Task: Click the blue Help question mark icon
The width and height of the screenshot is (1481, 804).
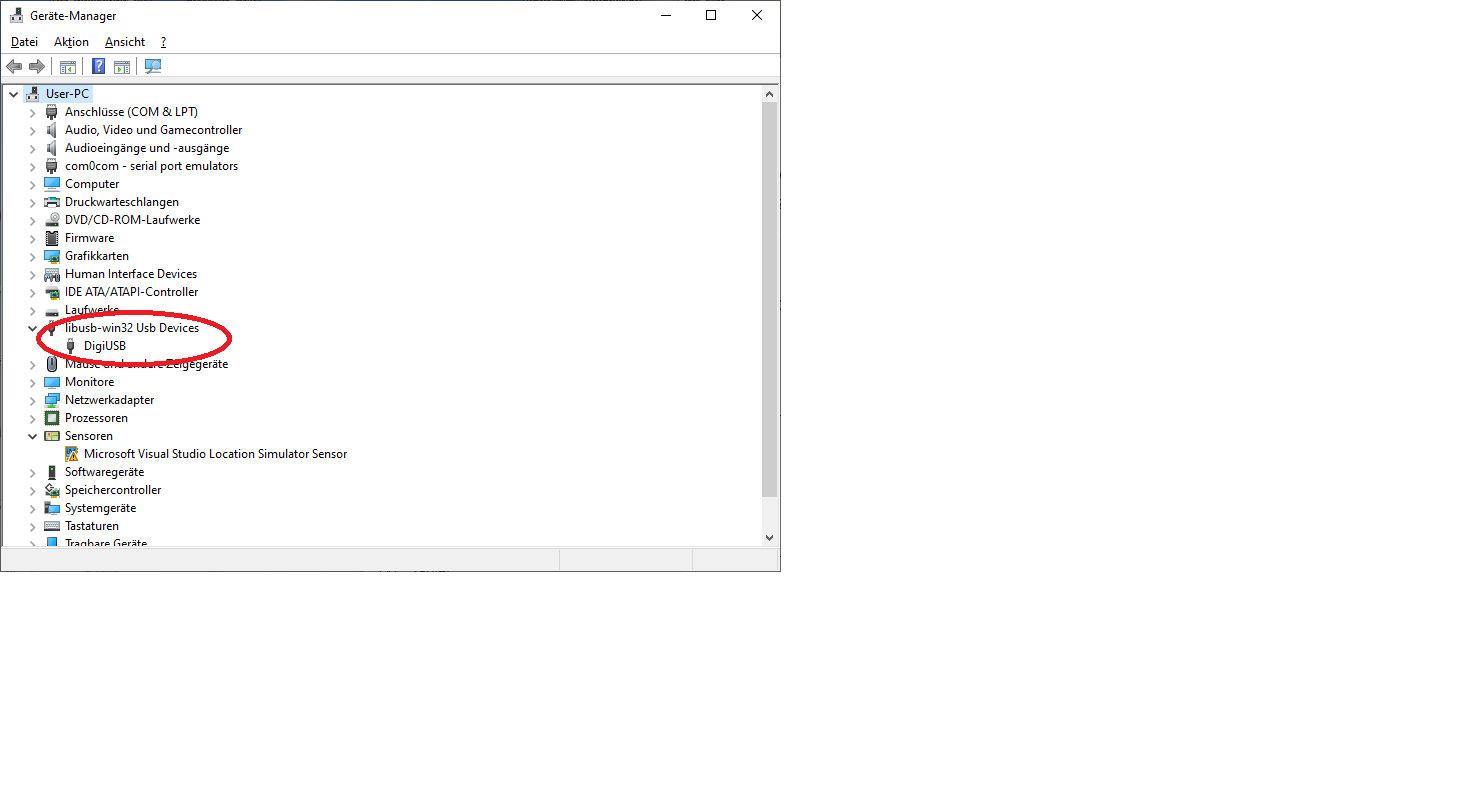Action: point(98,67)
